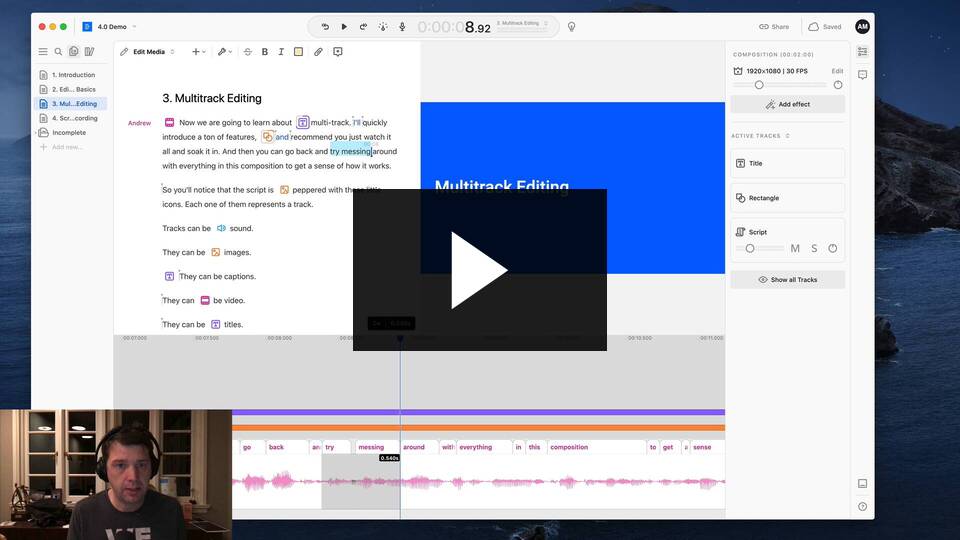Click the title icon before 'titles.'
The image size is (960, 540).
(x=216, y=324)
